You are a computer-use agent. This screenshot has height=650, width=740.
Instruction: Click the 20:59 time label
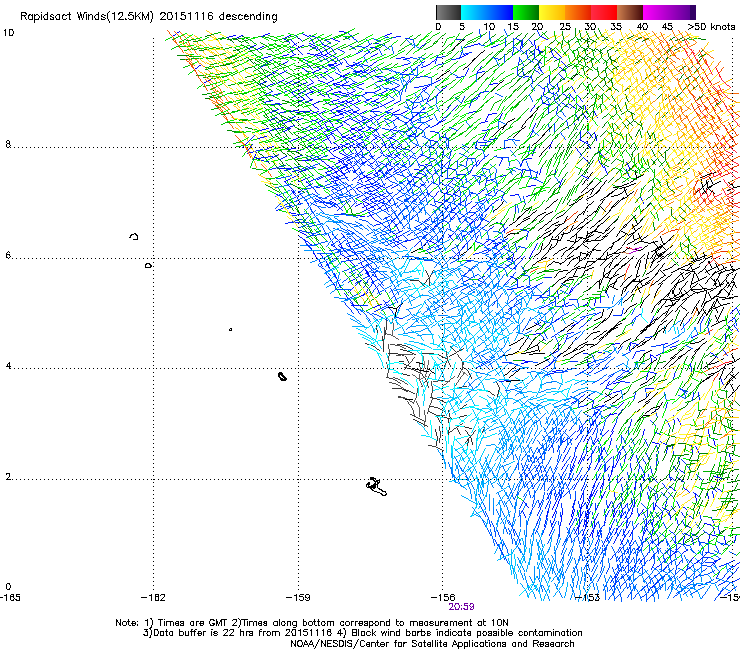pos(461,607)
